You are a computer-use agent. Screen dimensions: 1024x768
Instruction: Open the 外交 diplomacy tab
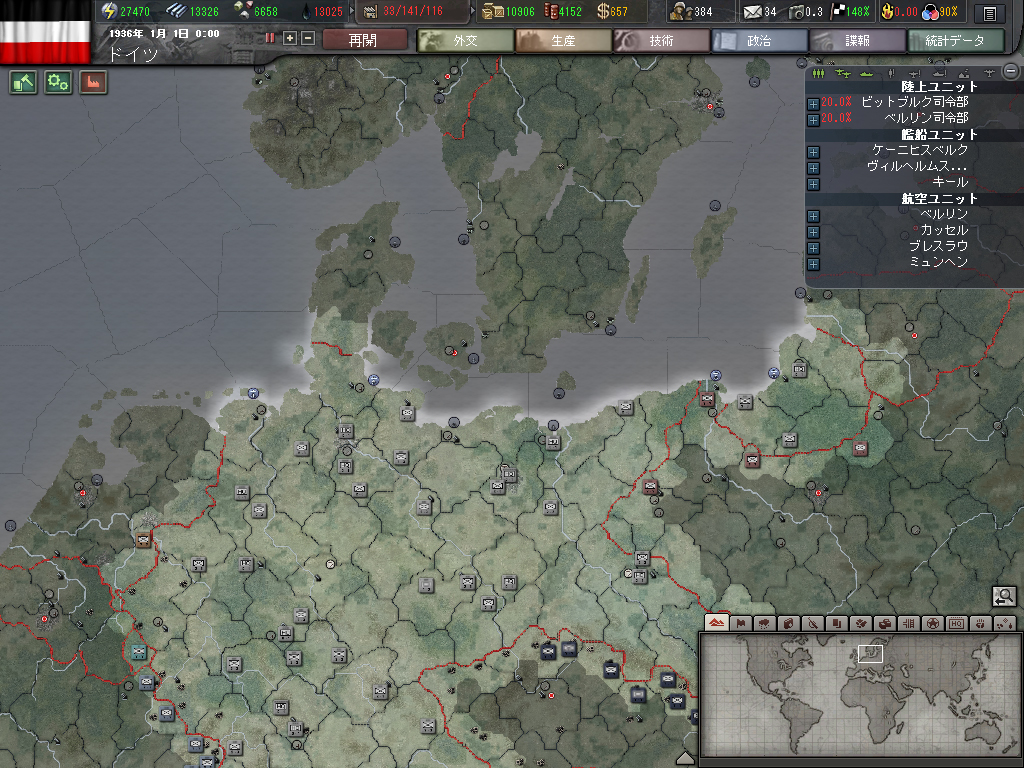(x=466, y=40)
